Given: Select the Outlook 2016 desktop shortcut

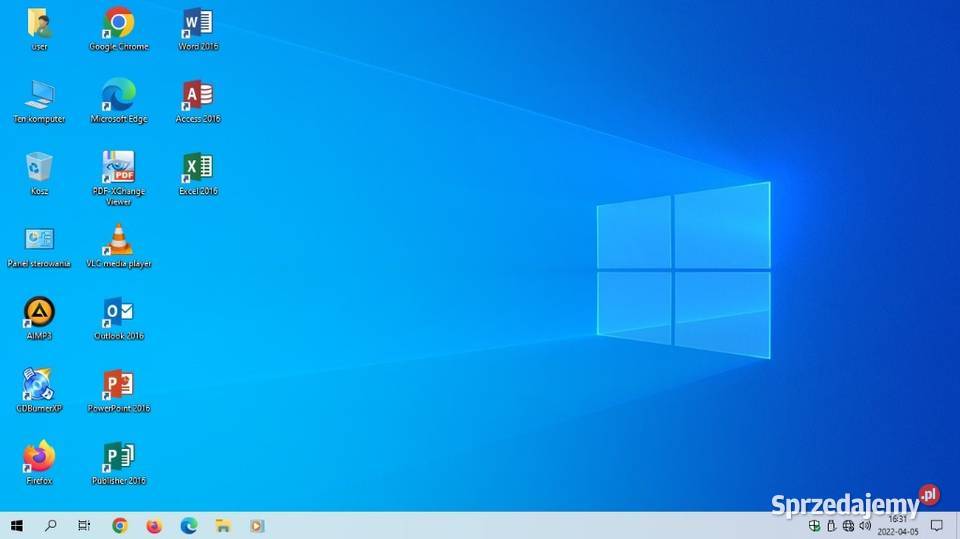Looking at the screenshot, I should pos(119,318).
